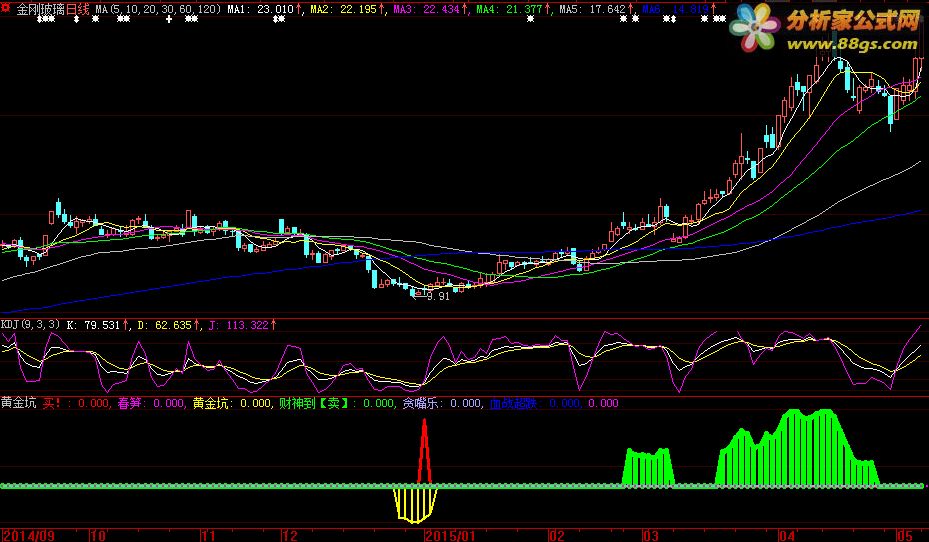
Task: Click the MA5: 17.642 value
Action: (x=592, y=9)
